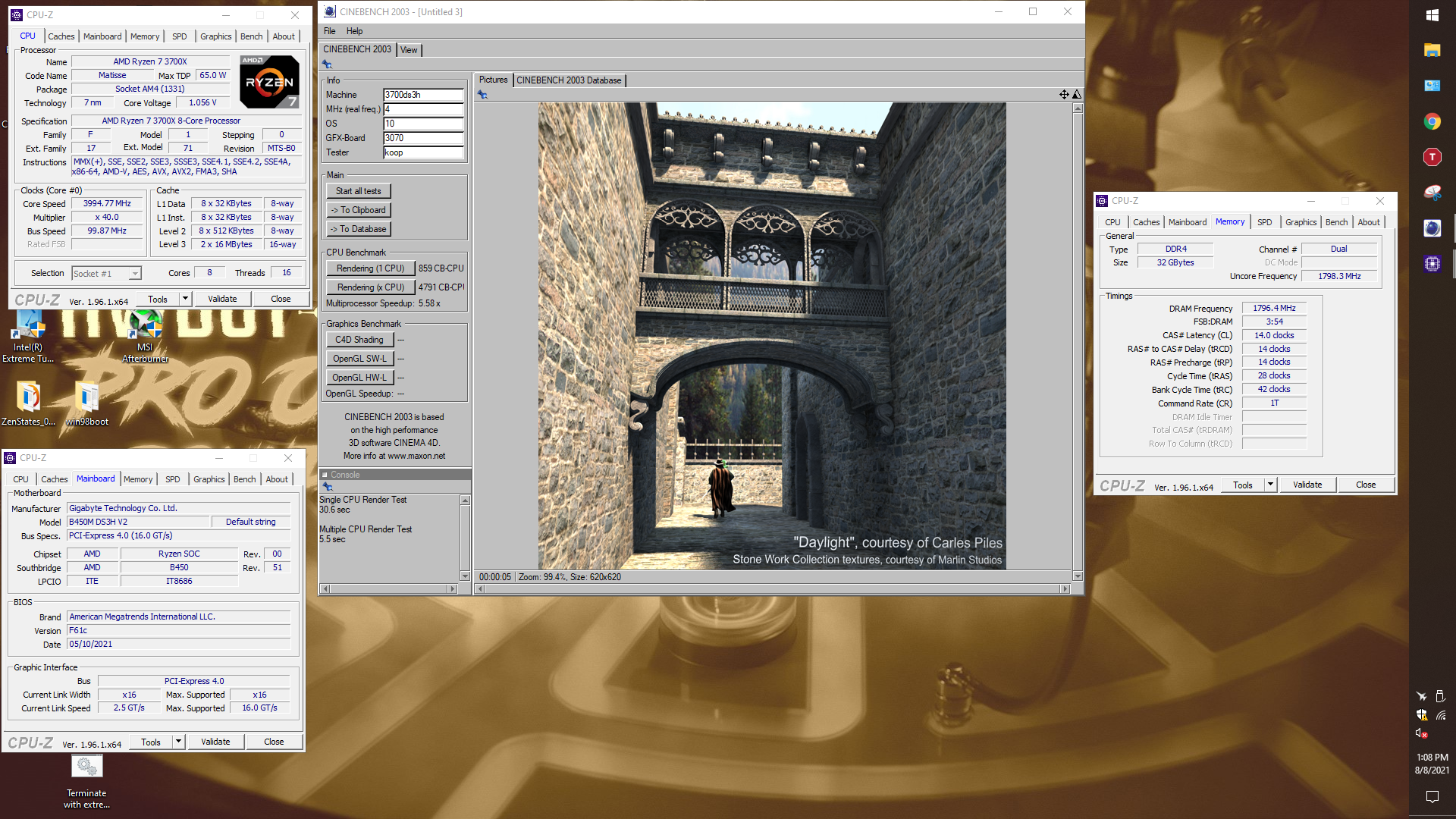Click the picture panel vertical scrollbar
This screenshot has width=1456, height=819.
pos(1078,342)
